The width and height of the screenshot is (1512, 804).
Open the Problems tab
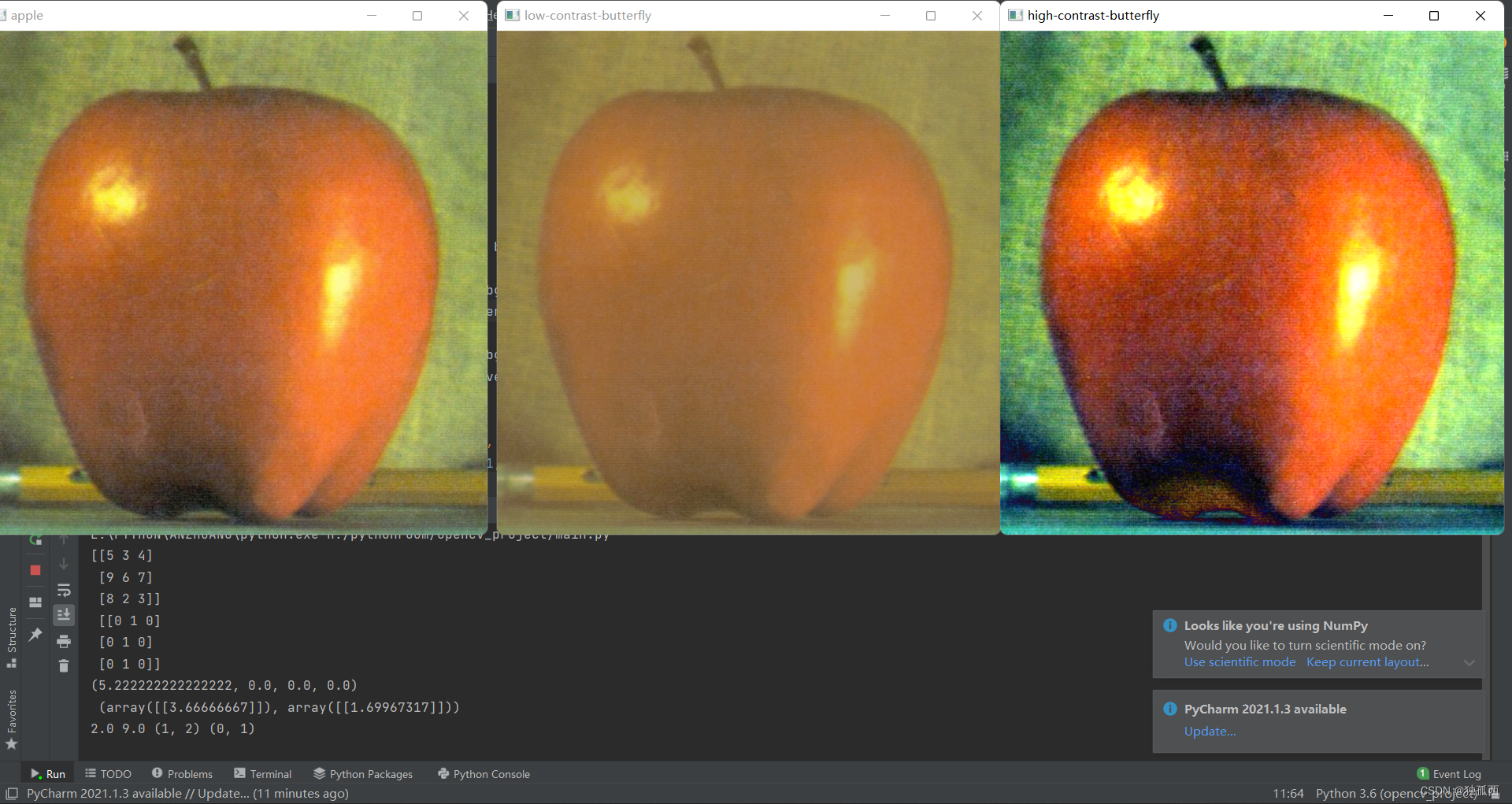click(182, 774)
